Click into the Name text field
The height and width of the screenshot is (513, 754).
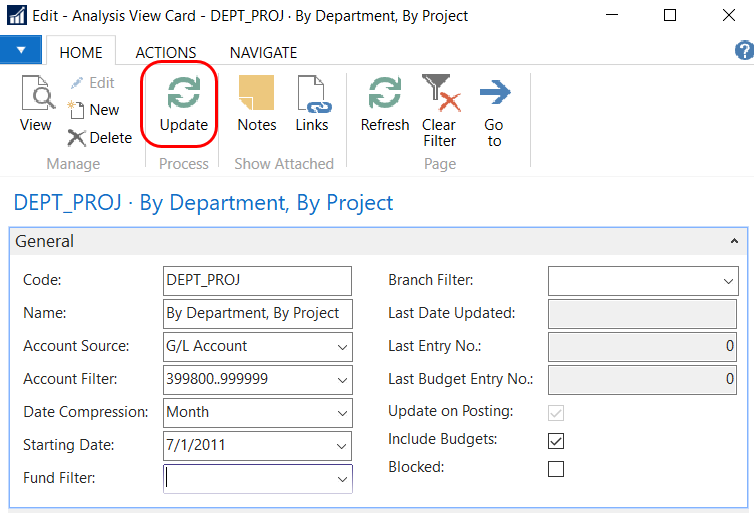[257, 313]
